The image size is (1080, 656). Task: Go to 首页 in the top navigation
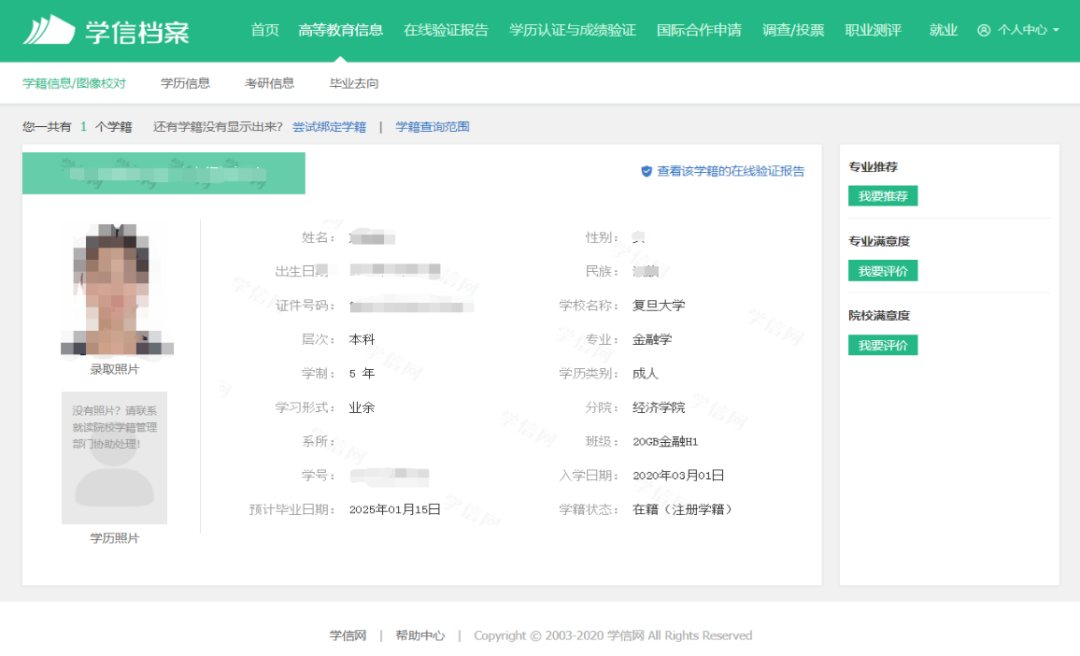pyautogui.click(x=264, y=30)
